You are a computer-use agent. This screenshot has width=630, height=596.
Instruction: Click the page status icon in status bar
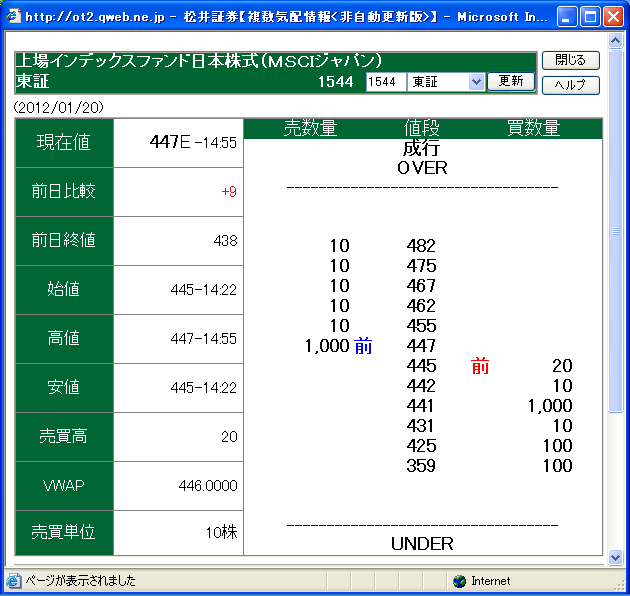pos(14,581)
